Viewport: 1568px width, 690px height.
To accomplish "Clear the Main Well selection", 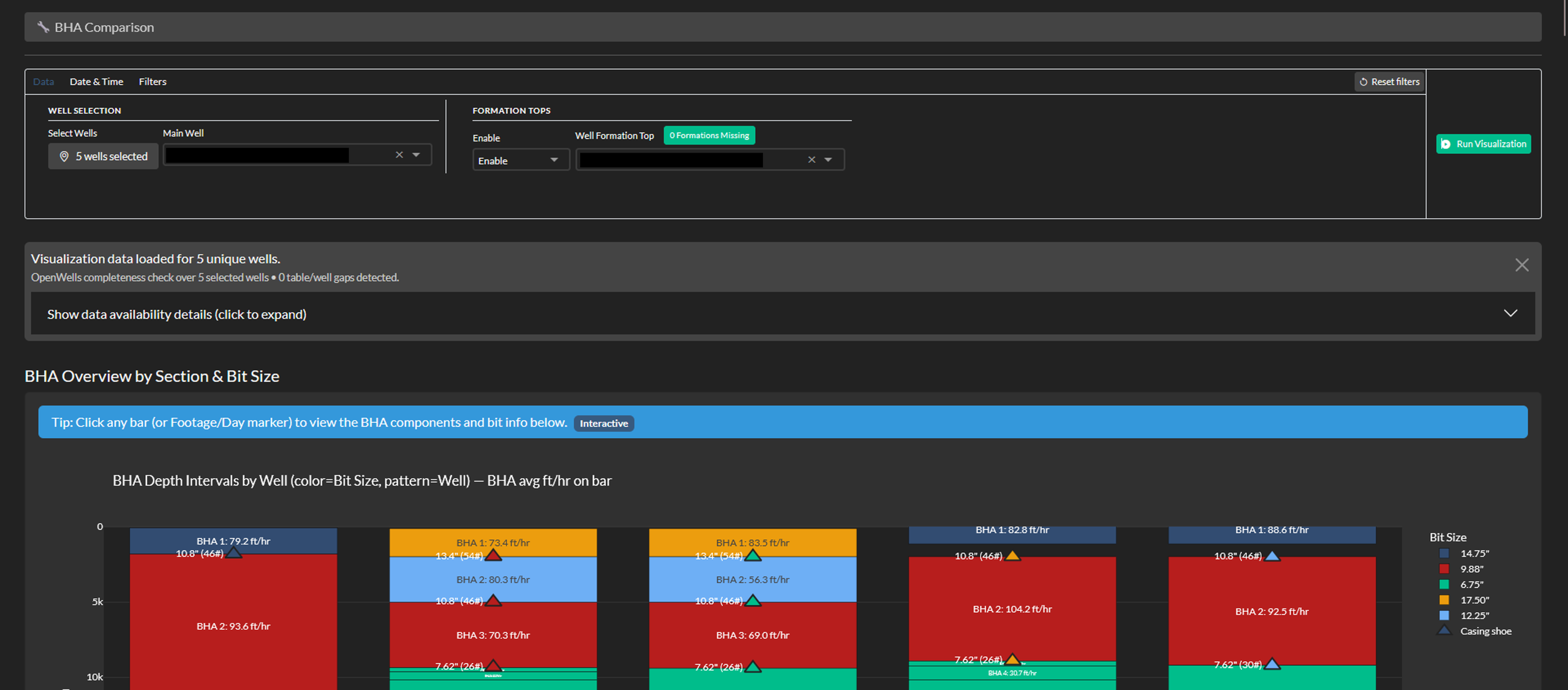I will (x=399, y=155).
